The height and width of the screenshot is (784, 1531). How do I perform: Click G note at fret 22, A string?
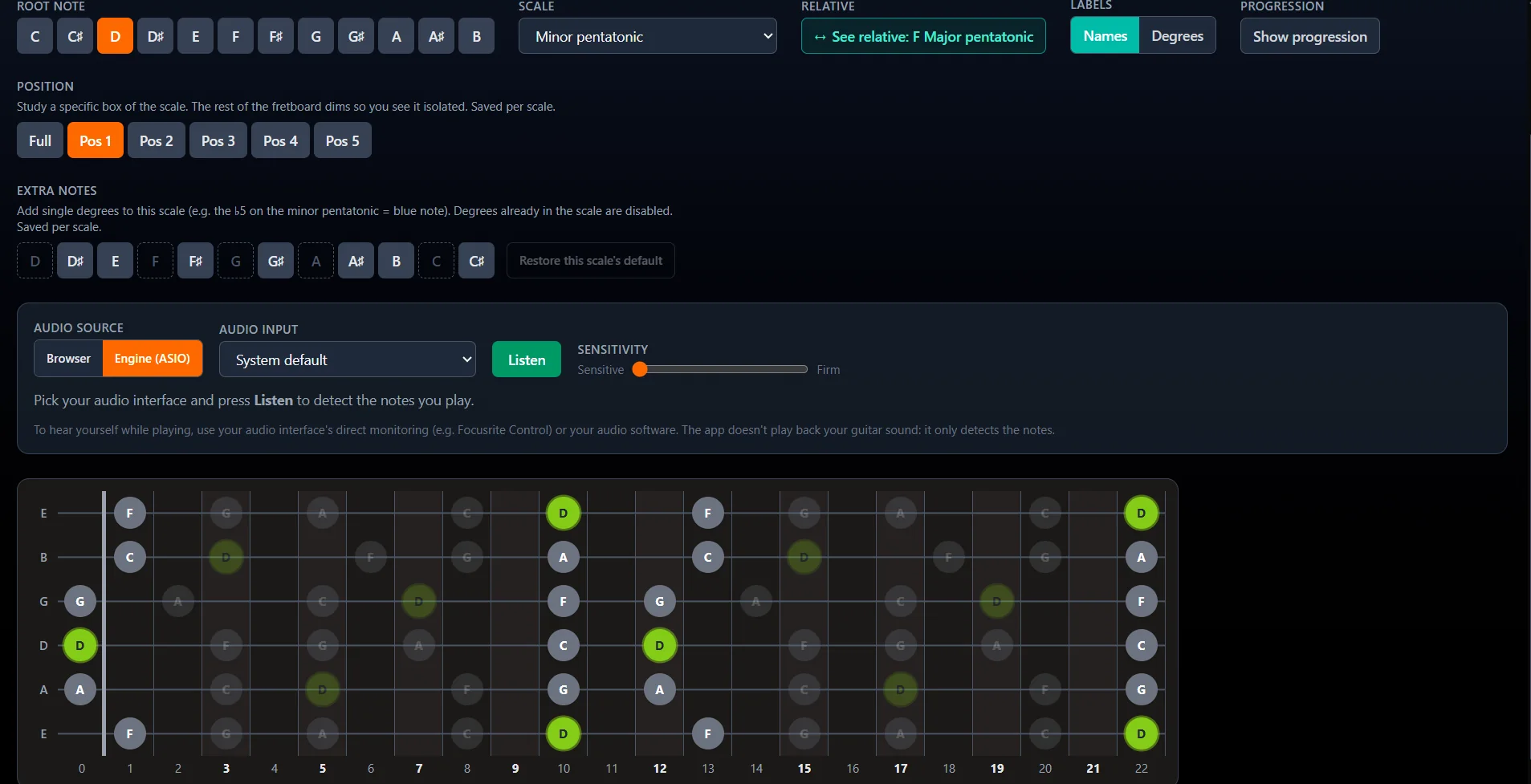click(1141, 689)
